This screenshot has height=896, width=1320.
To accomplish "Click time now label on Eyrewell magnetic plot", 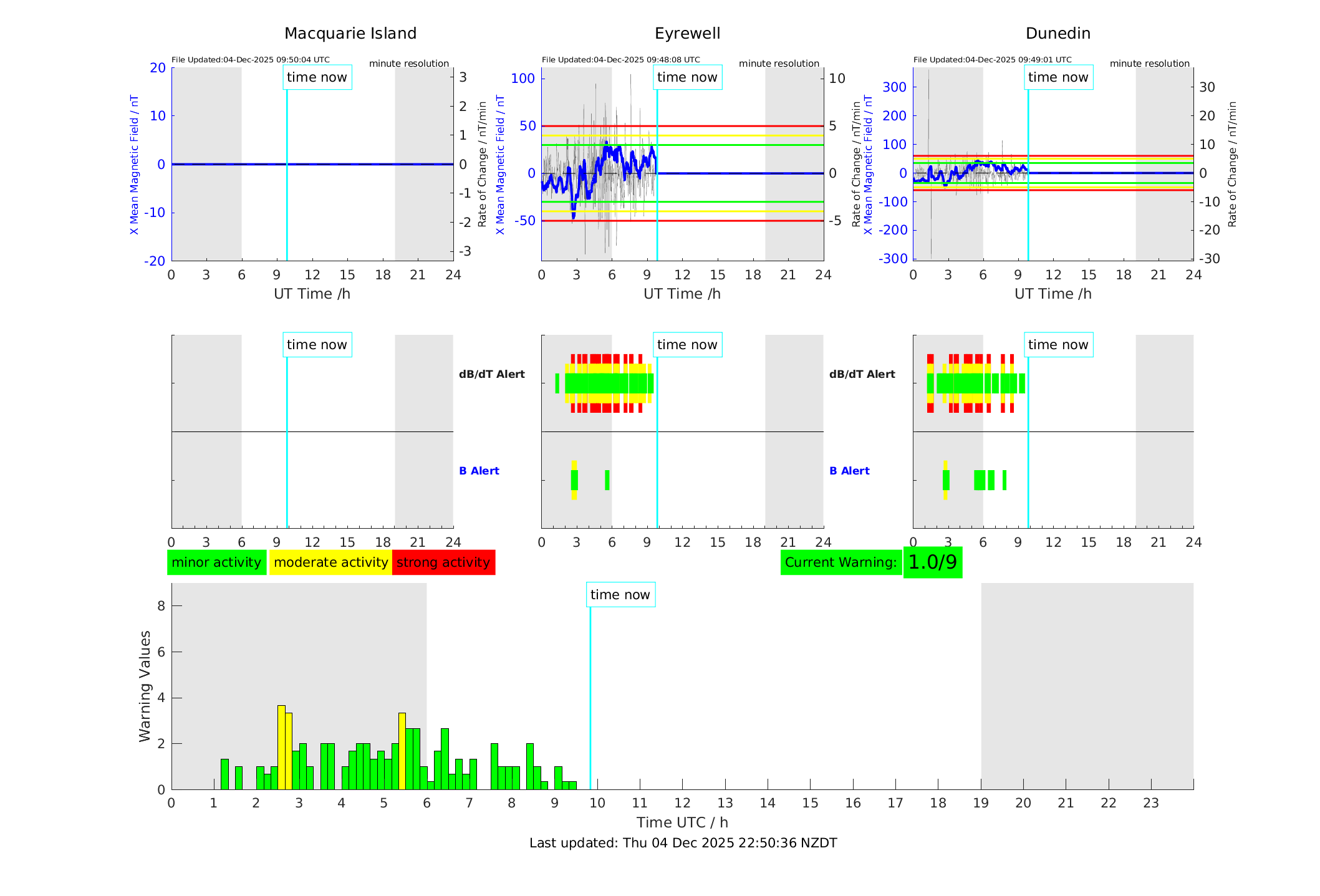I will (x=687, y=77).
